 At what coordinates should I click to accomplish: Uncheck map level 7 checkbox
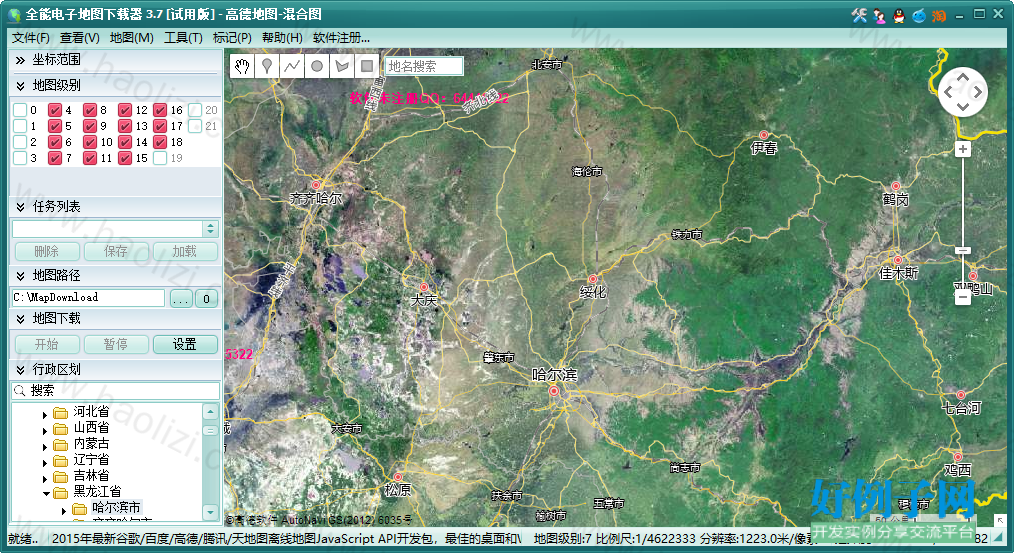pos(55,158)
